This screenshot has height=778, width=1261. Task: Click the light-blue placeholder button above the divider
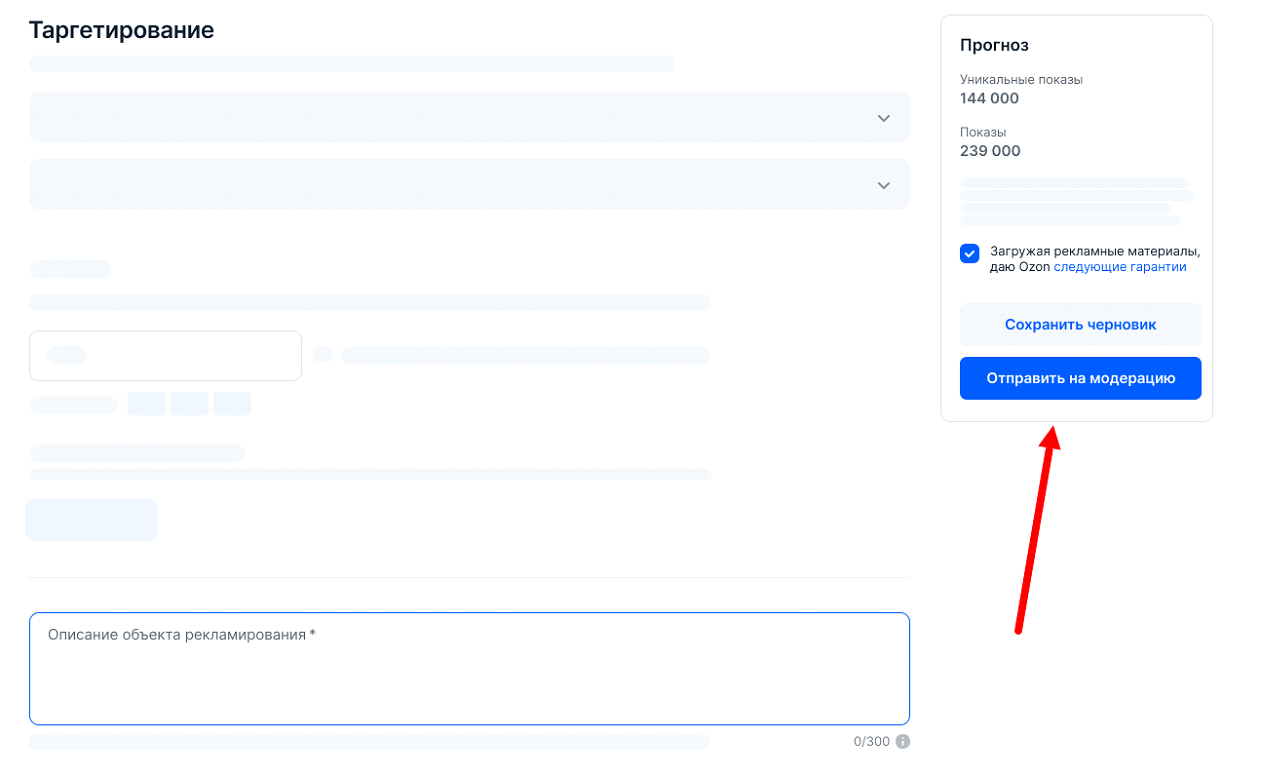coord(91,520)
